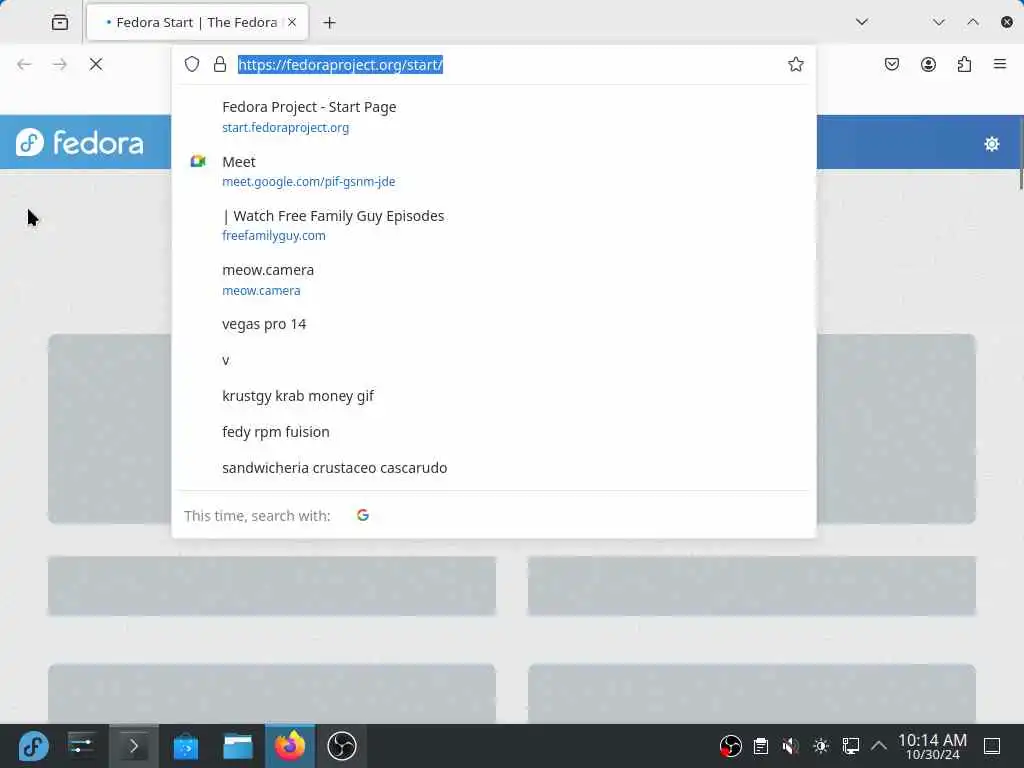Choose the Meet suggestion

[494, 170]
